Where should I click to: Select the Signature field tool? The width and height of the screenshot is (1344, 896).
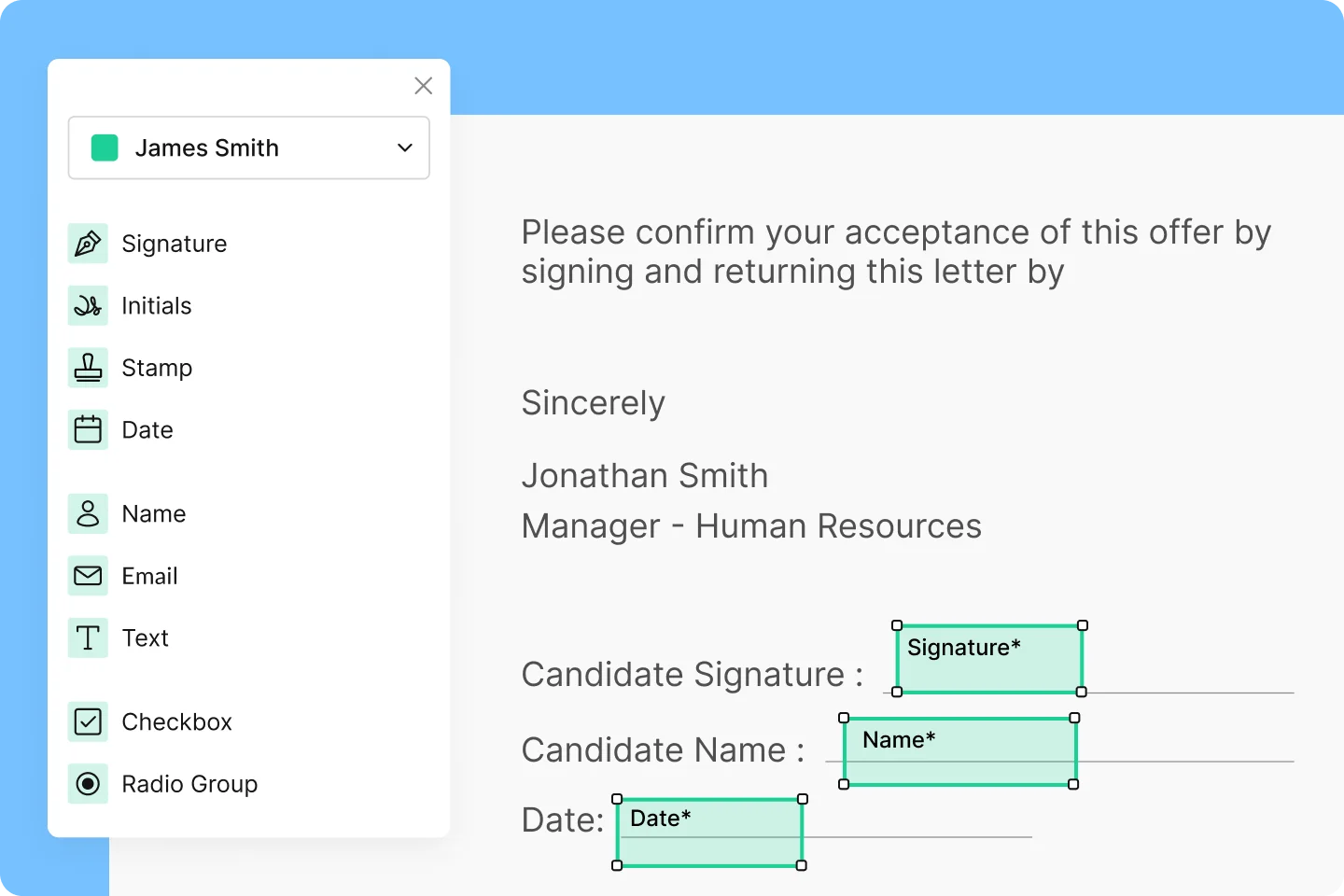click(x=175, y=243)
